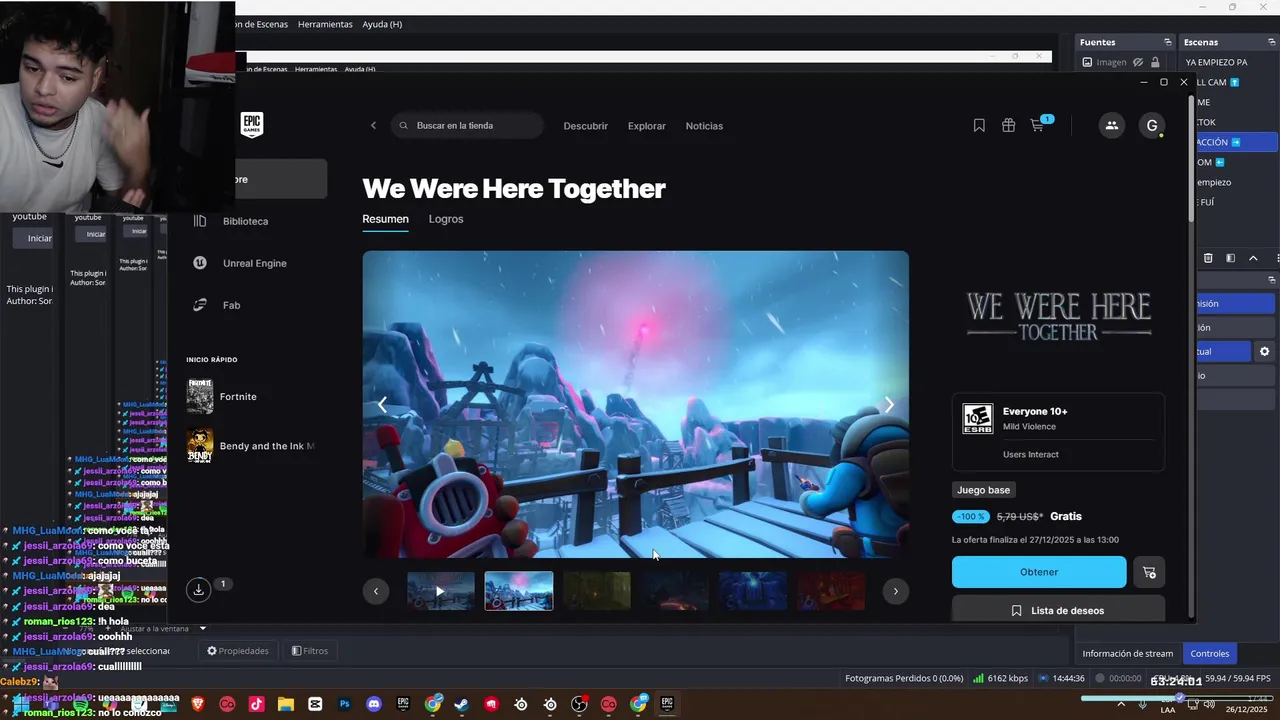Select the Controles tab in OBS
The image size is (1280, 720).
click(x=1209, y=654)
